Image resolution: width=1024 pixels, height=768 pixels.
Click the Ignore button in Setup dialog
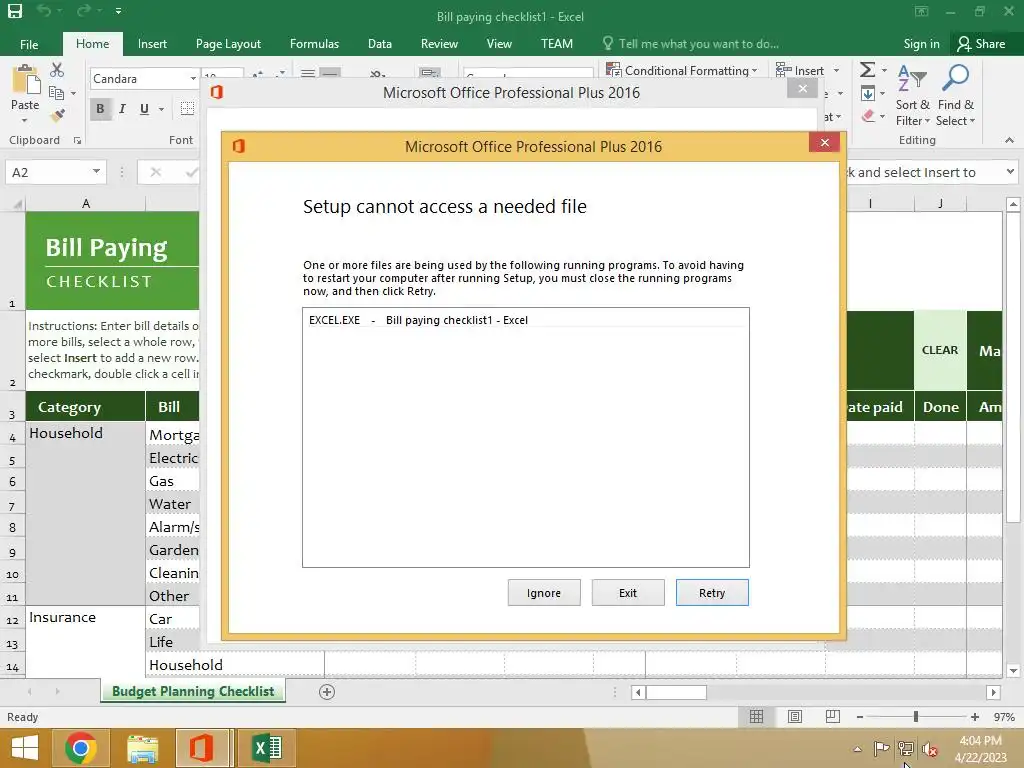(544, 593)
